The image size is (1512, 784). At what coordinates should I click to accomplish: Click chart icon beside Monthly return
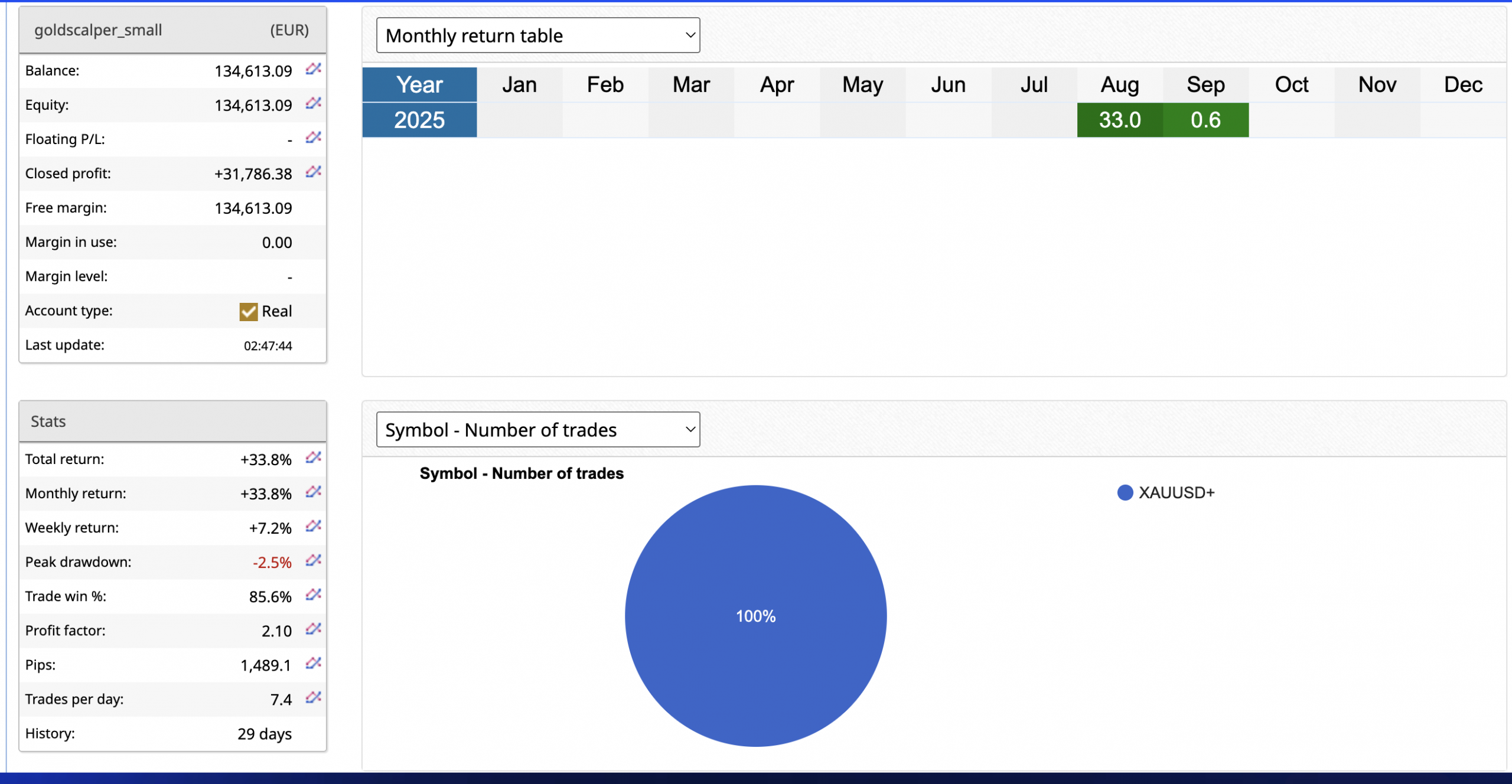(x=313, y=492)
